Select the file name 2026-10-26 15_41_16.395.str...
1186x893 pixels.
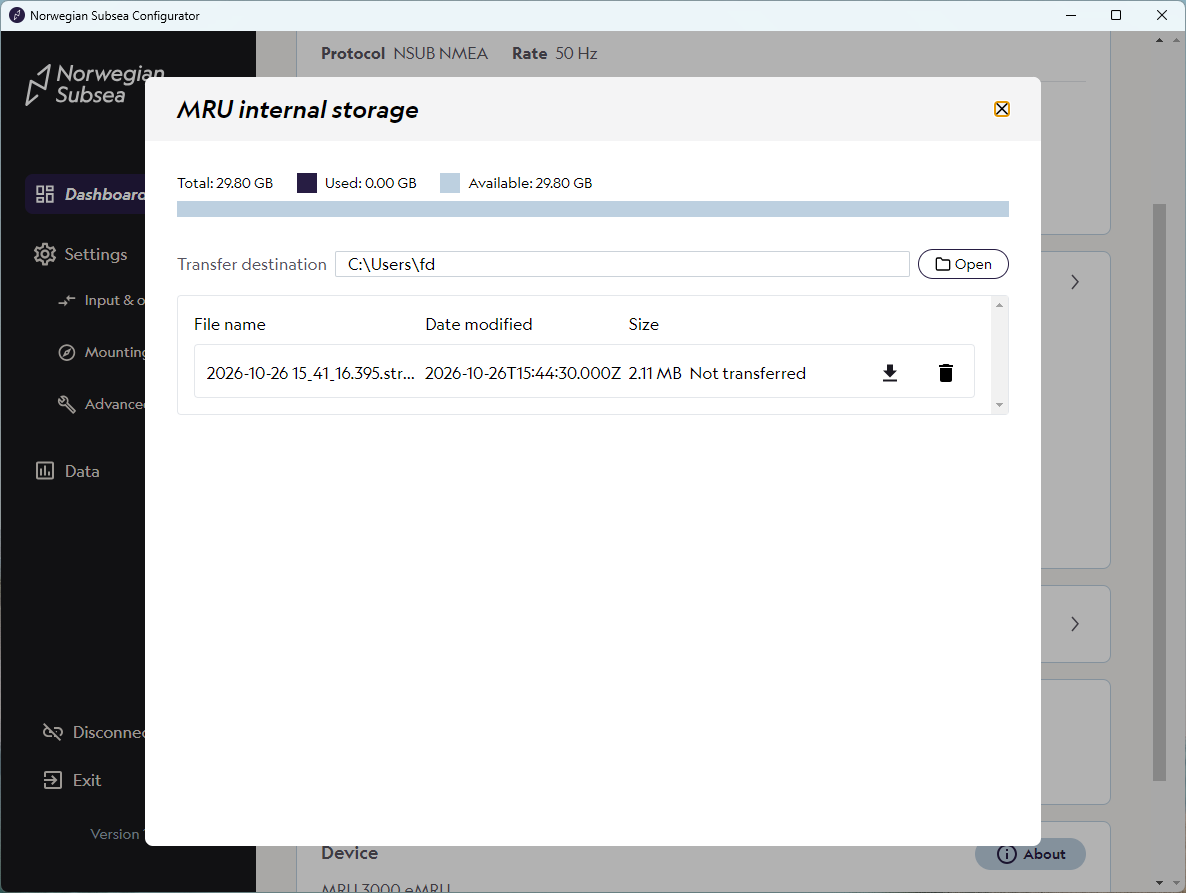(311, 374)
